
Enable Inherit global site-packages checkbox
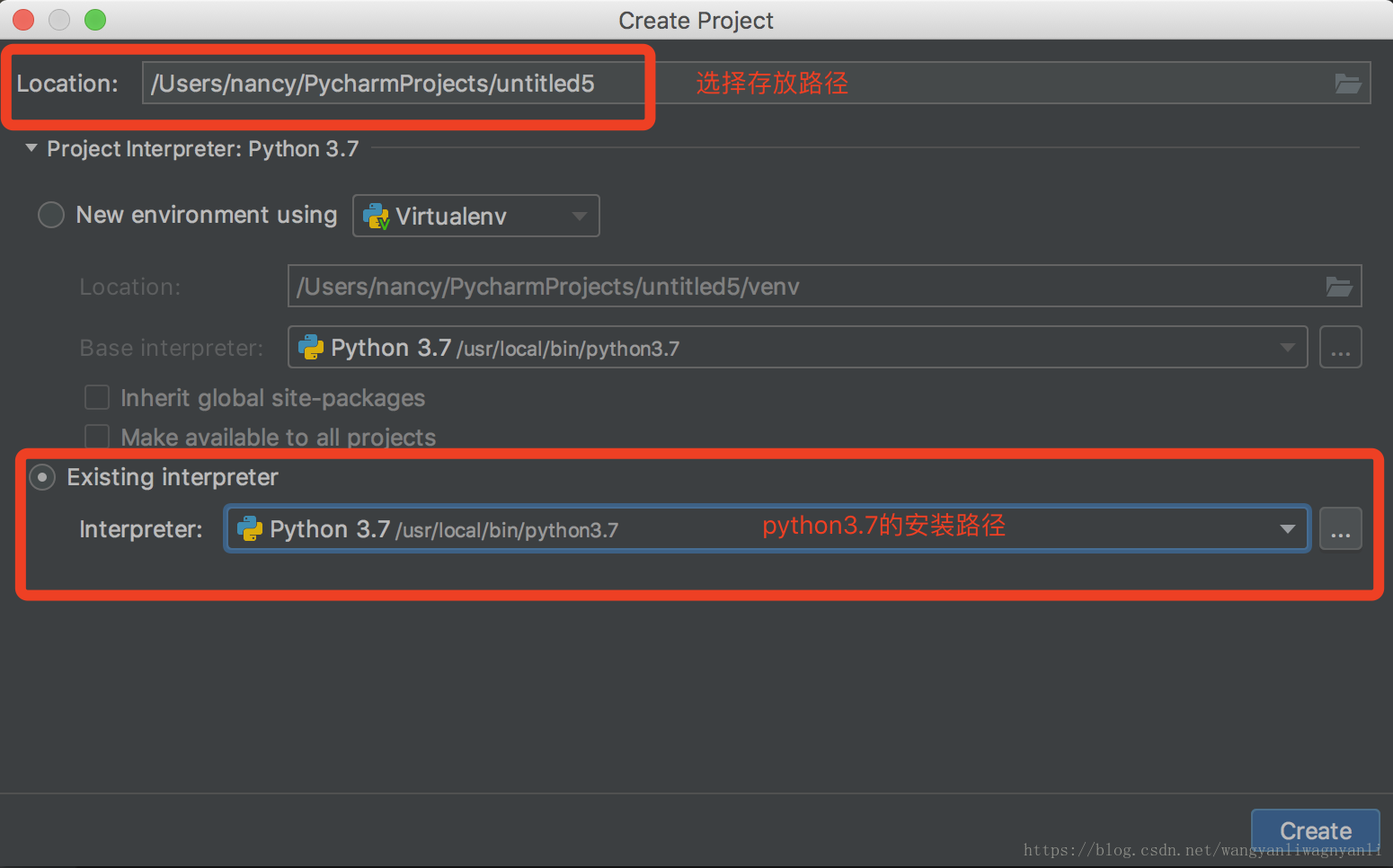pyautogui.click(x=97, y=397)
